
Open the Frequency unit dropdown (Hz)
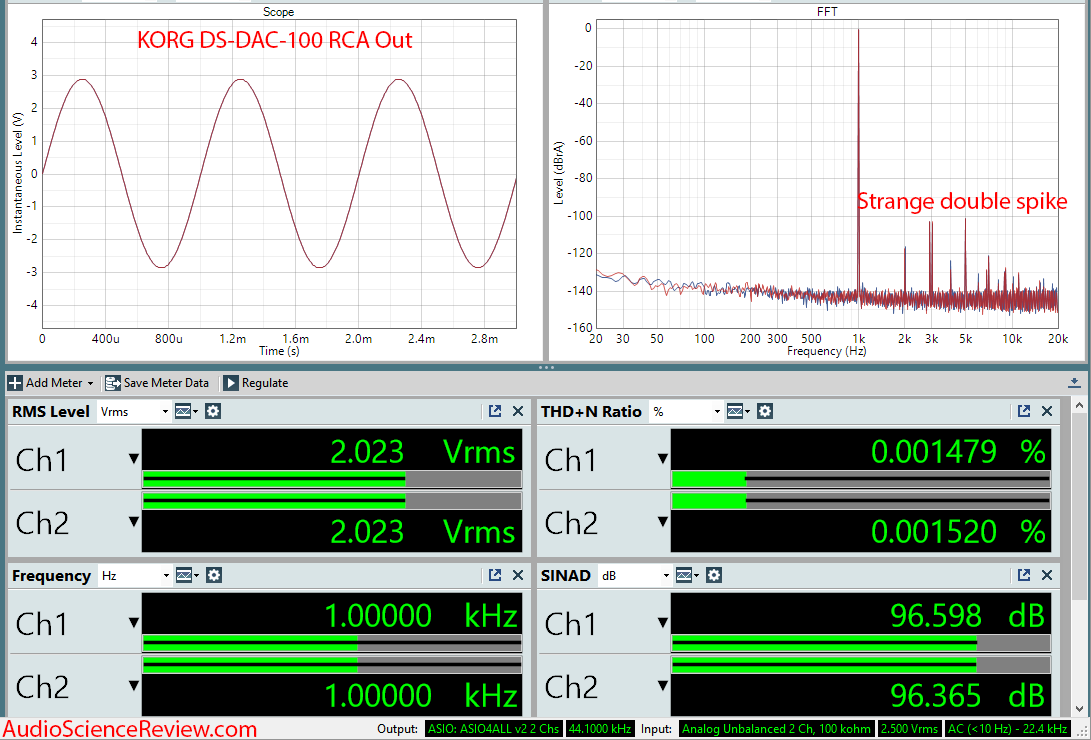point(134,576)
